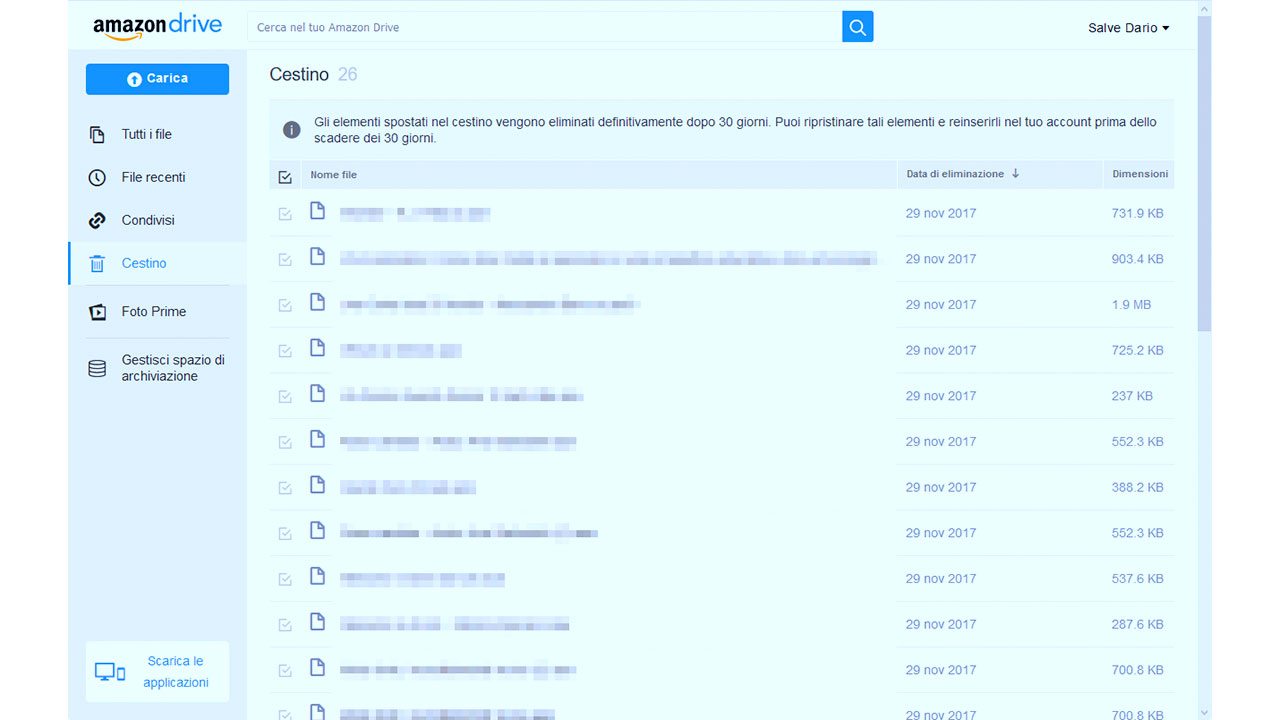The image size is (1280, 720).
Task: Click the Condivisi link icon
Action: (x=97, y=220)
